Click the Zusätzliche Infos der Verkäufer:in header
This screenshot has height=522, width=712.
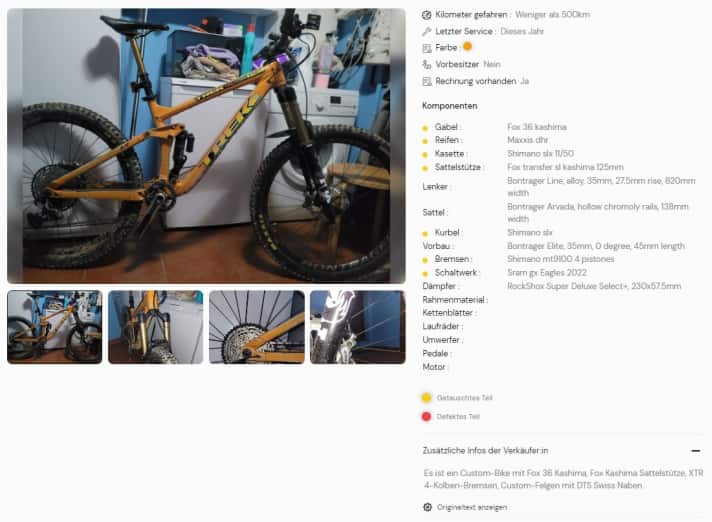[485, 451]
